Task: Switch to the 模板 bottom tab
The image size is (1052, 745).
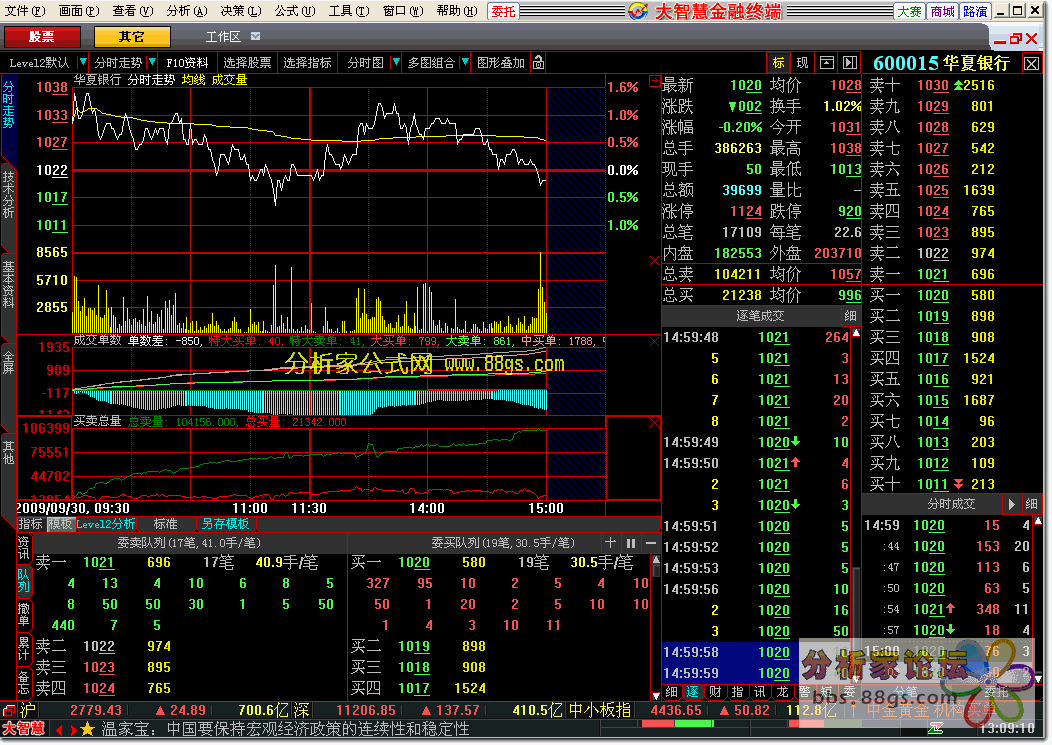Action: [x=60, y=524]
